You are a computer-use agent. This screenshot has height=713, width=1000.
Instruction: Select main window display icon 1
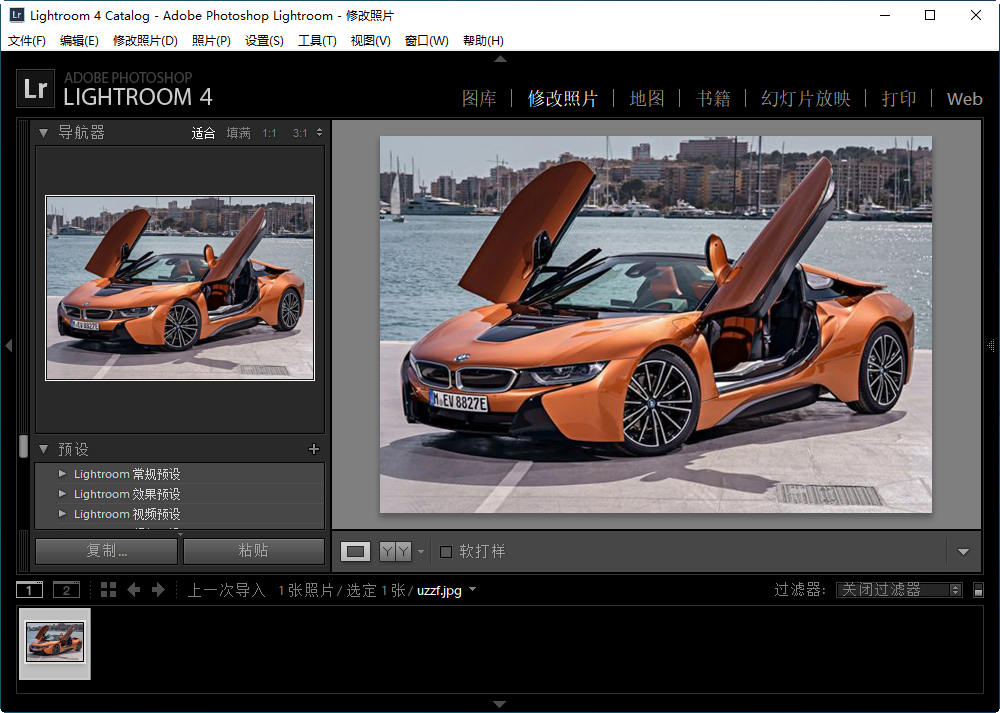click(x=29, y=590)
